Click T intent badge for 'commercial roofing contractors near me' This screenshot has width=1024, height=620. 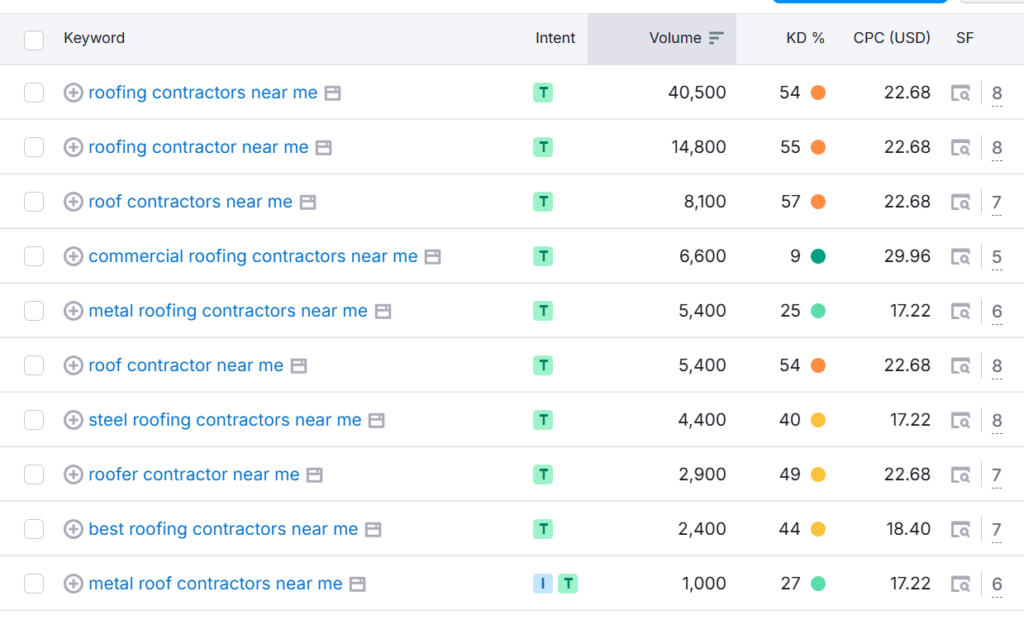tap(543, 257)
